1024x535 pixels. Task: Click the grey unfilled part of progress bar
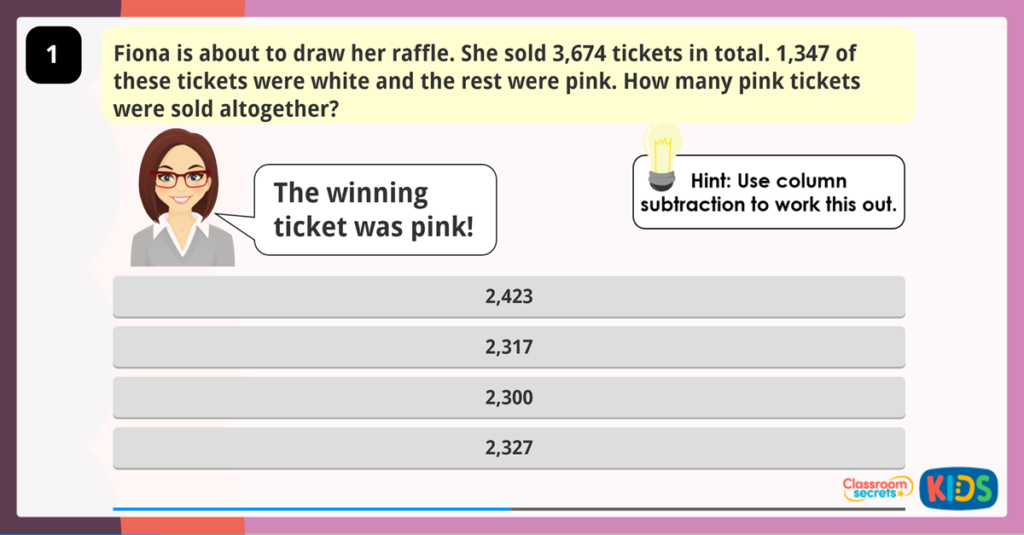(706, 509)
